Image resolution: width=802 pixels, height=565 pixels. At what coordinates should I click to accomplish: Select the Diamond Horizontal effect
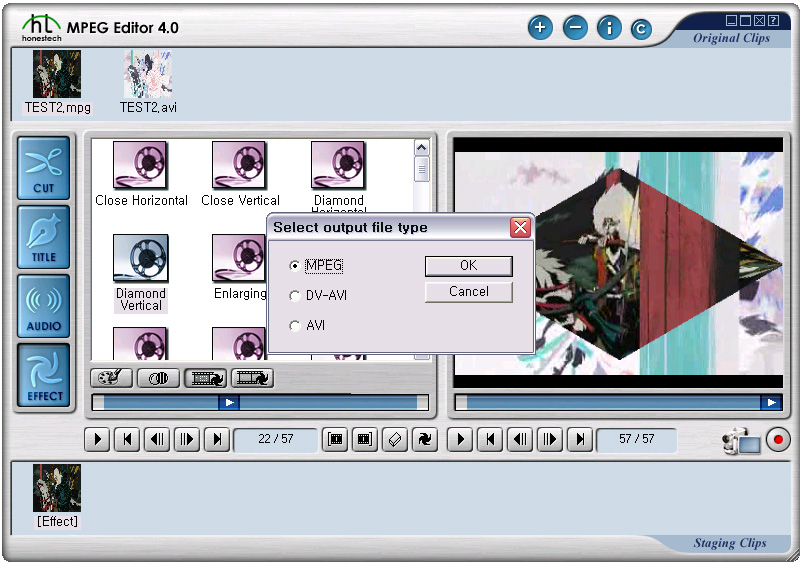(x=339, y=176)
